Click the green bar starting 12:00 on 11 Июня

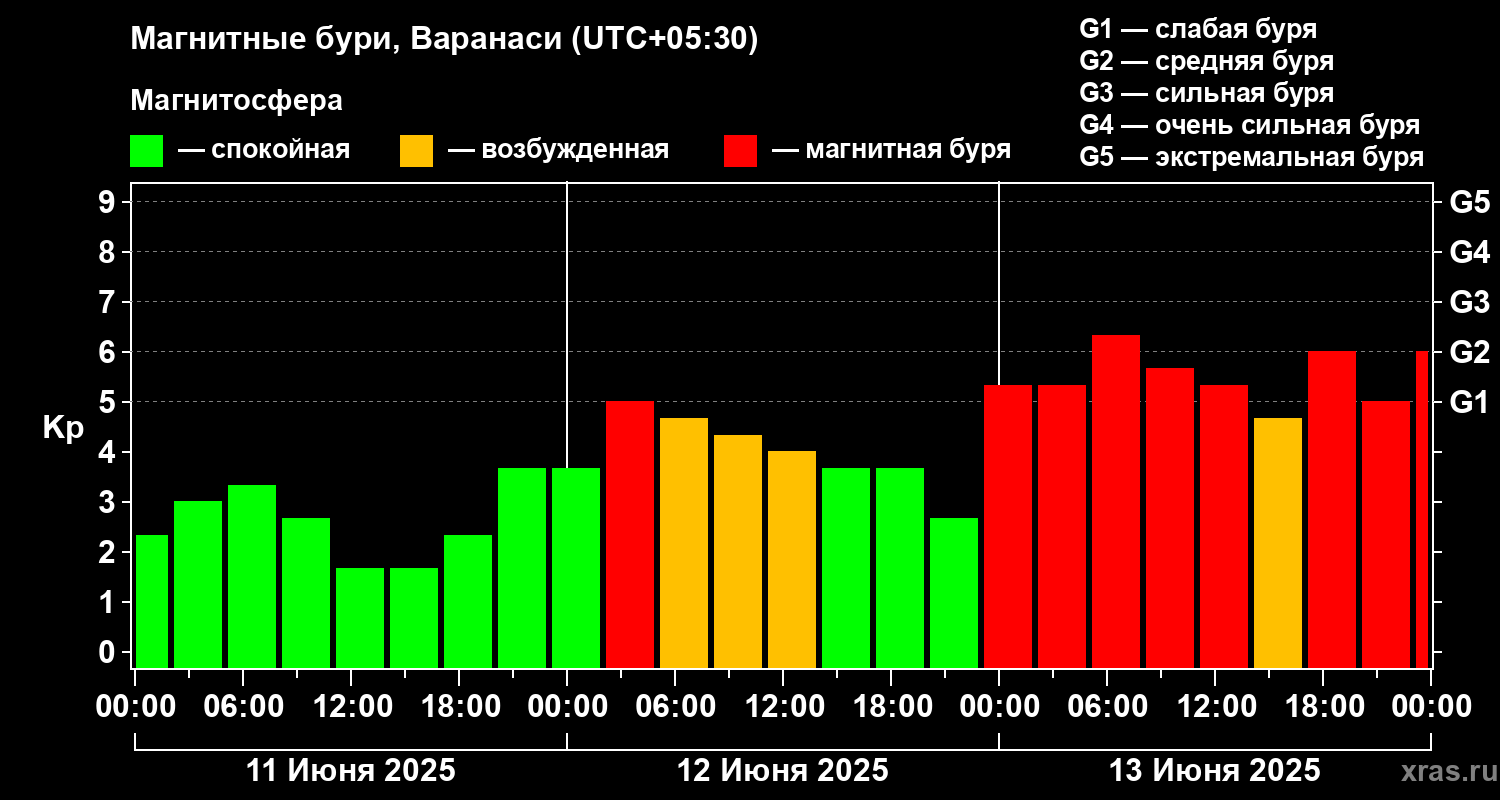pyautogui.click(x=360, y=617)
